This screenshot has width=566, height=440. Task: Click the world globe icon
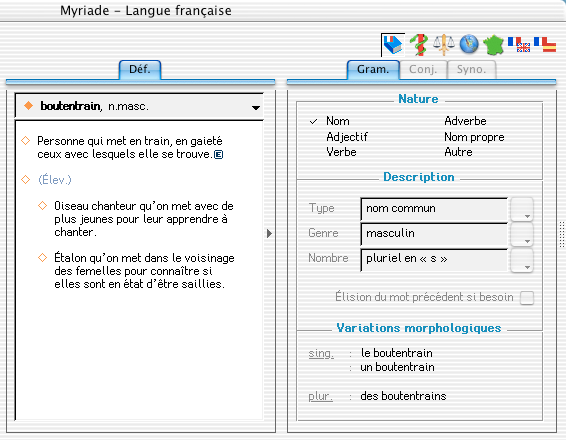469,45
